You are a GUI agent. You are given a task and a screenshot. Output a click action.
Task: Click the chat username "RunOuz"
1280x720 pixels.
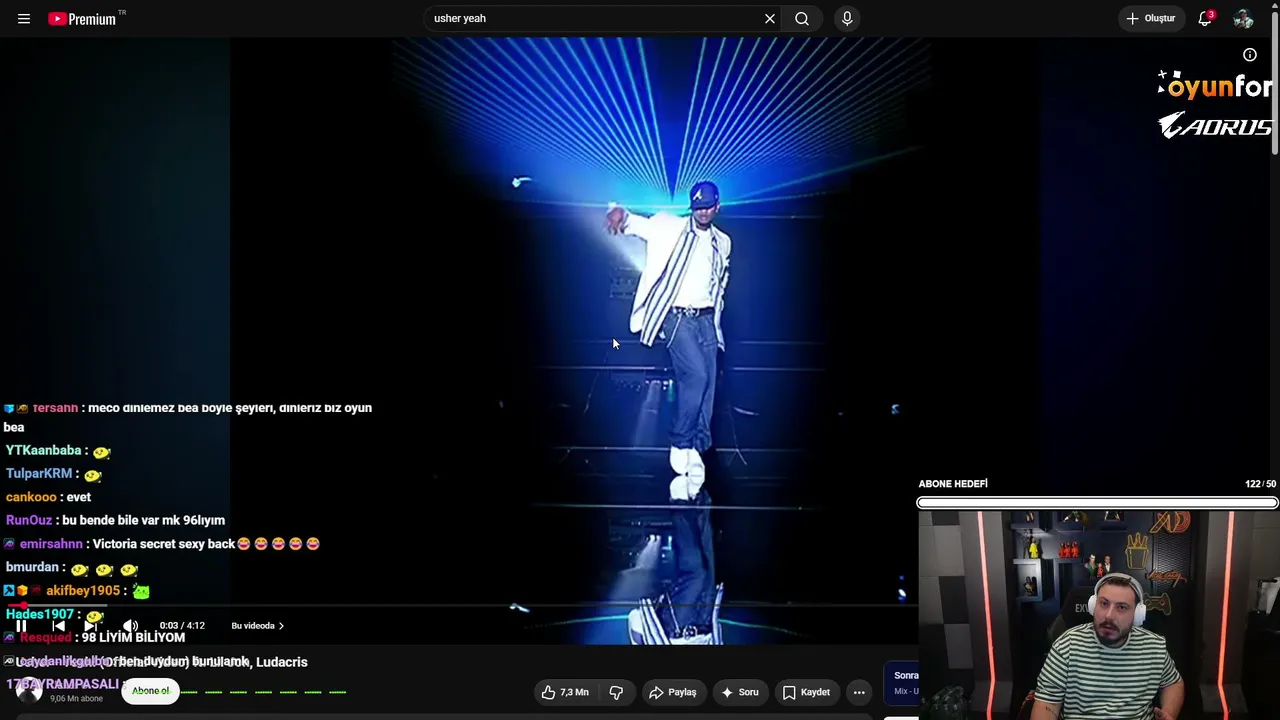tap(29, 521)
